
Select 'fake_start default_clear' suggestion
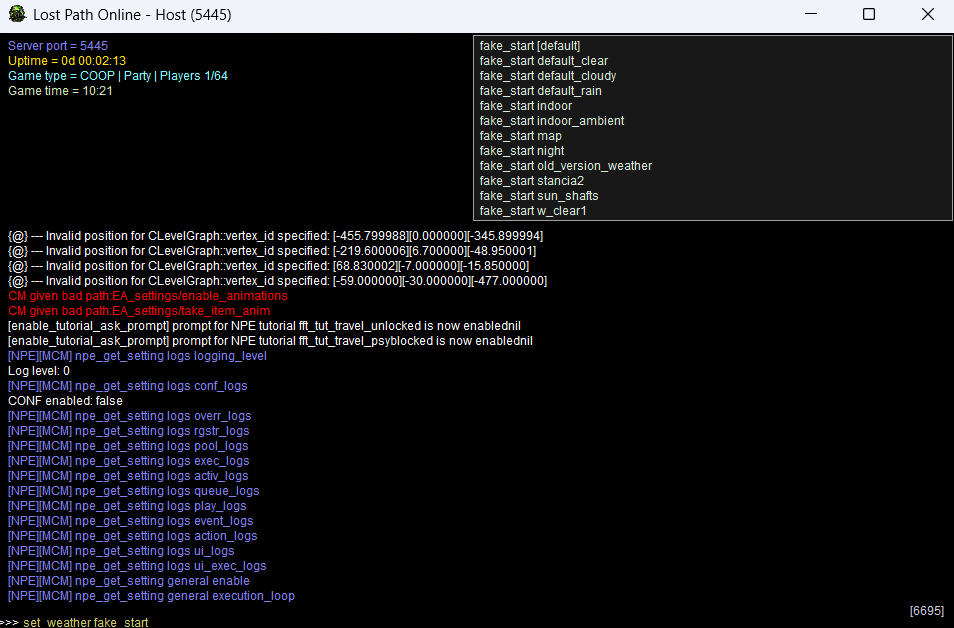coord(543,61)
